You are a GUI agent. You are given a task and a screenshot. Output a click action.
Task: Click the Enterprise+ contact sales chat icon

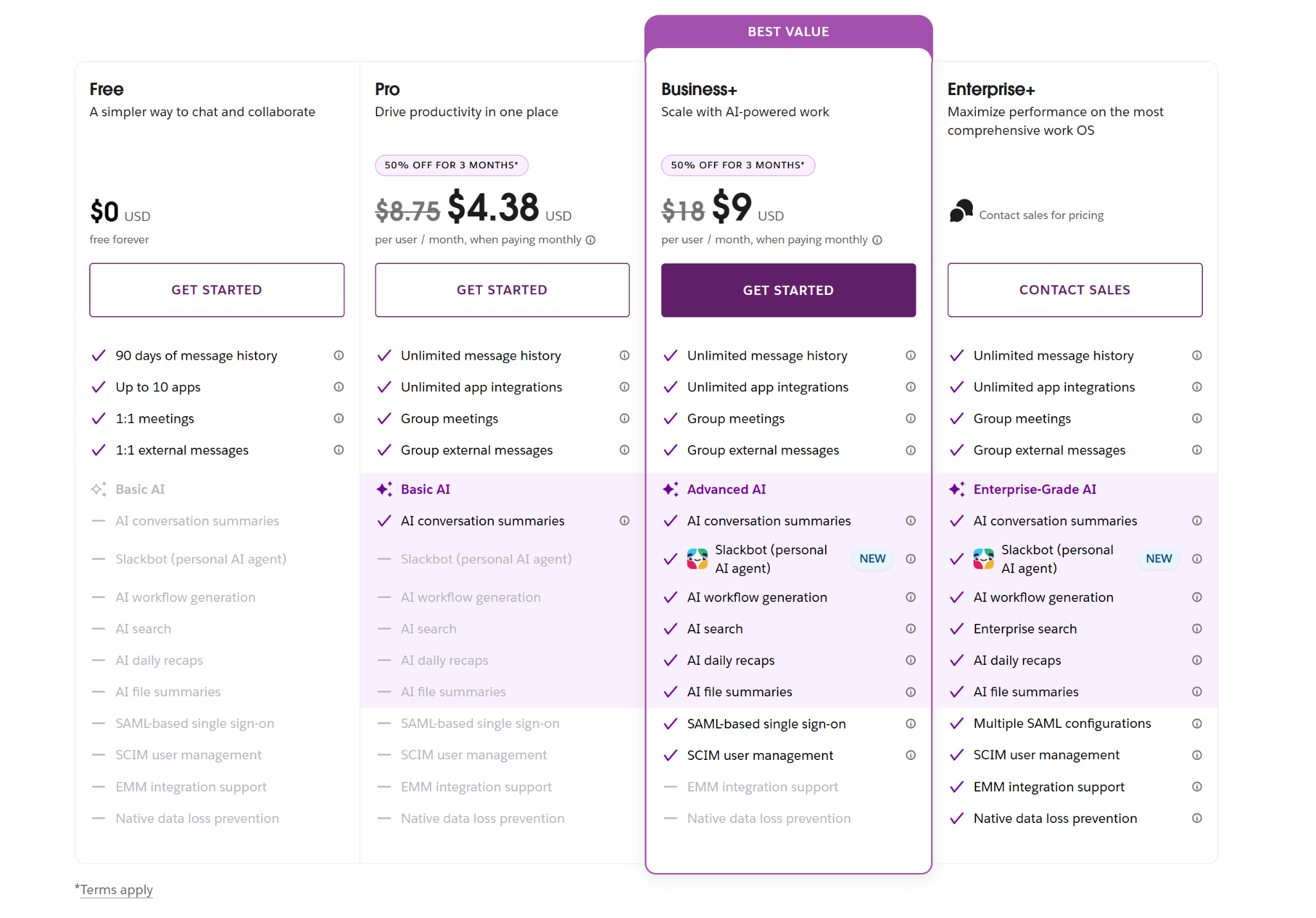(961, 211)
